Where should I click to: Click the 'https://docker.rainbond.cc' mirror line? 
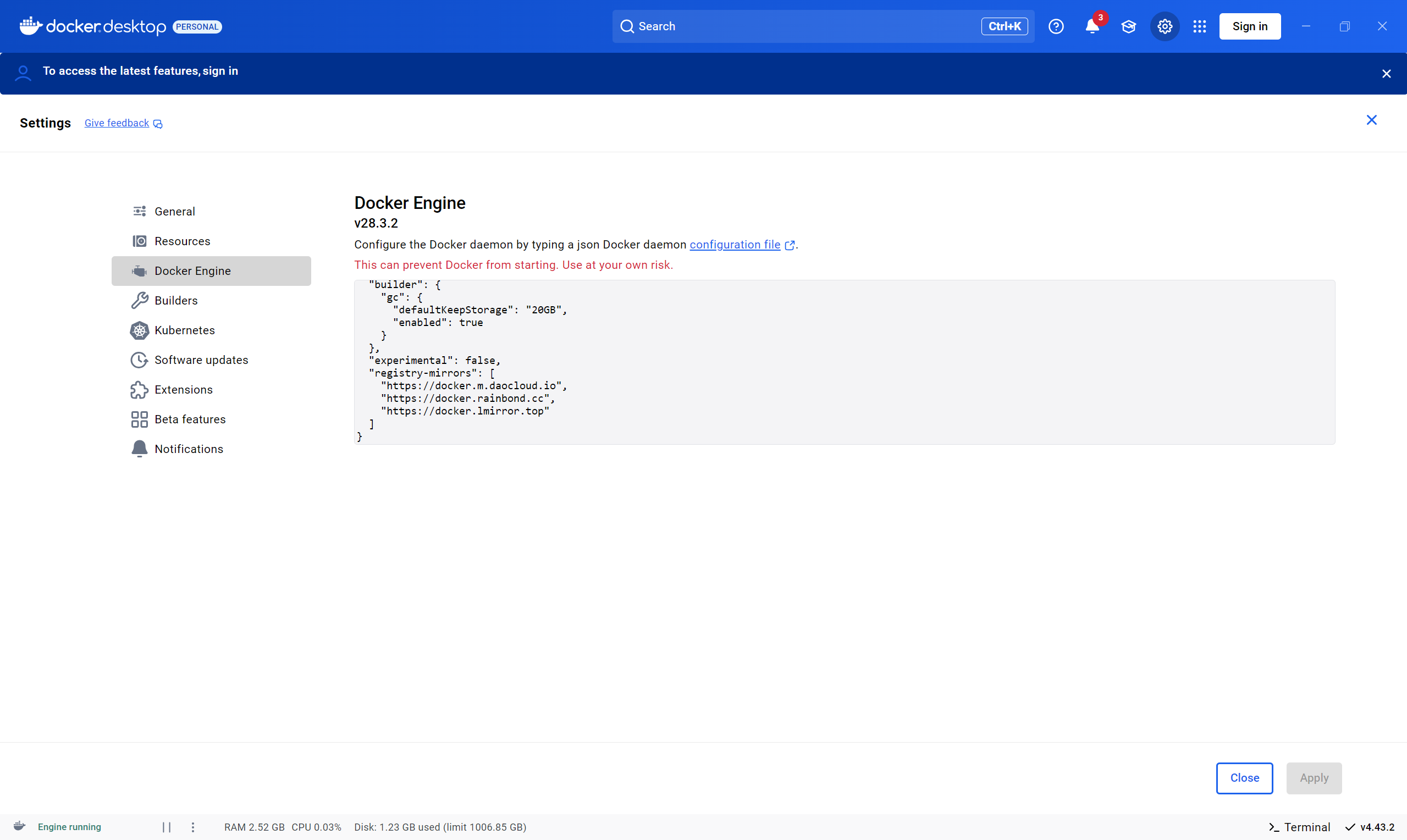pyautogui.click(x=467, y=399)
